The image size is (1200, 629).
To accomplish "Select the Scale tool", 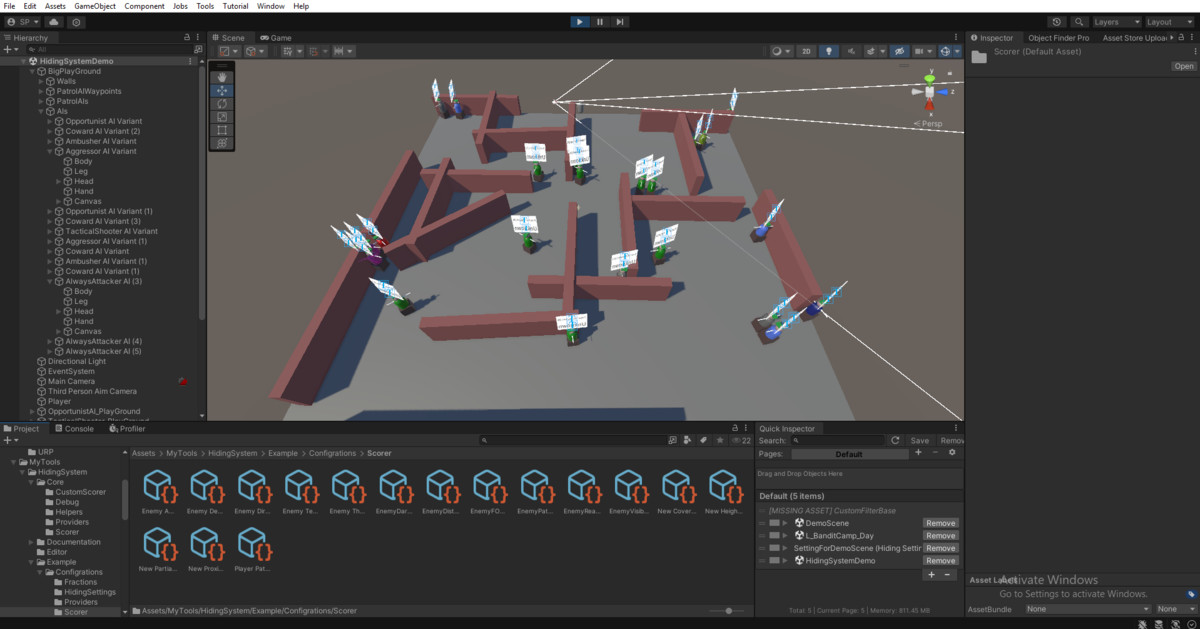I will pyautogui.click(x=222, y=116).
